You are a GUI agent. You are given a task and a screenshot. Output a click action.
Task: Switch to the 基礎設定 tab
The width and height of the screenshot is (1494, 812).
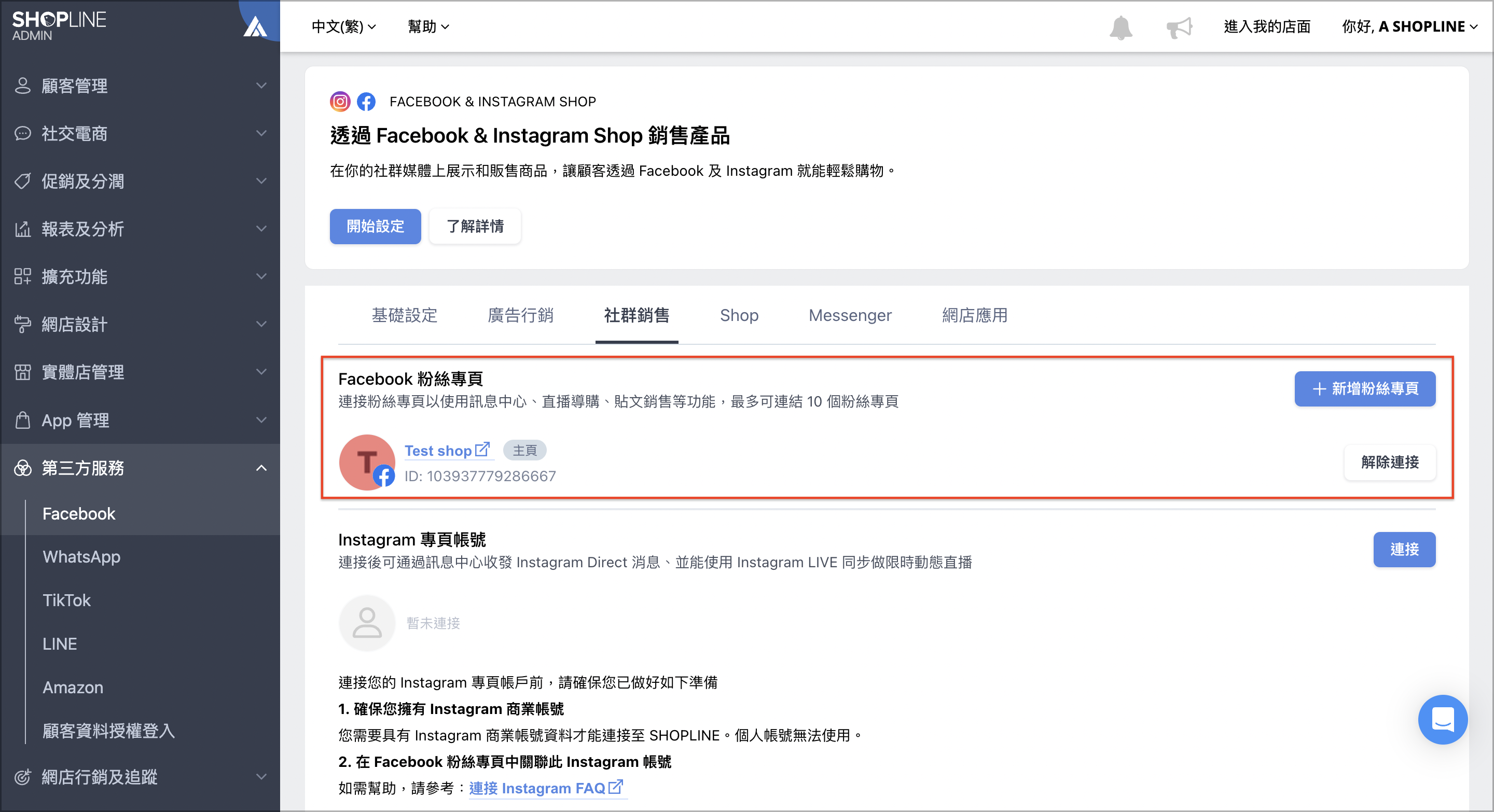[404, 315]
